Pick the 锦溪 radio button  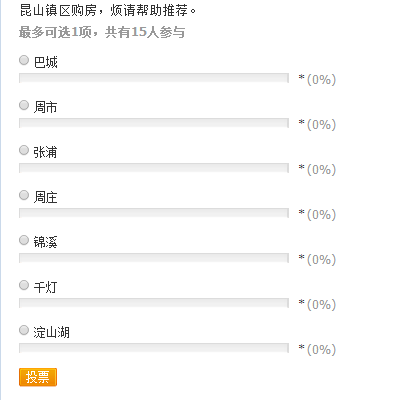pos(24,240)
